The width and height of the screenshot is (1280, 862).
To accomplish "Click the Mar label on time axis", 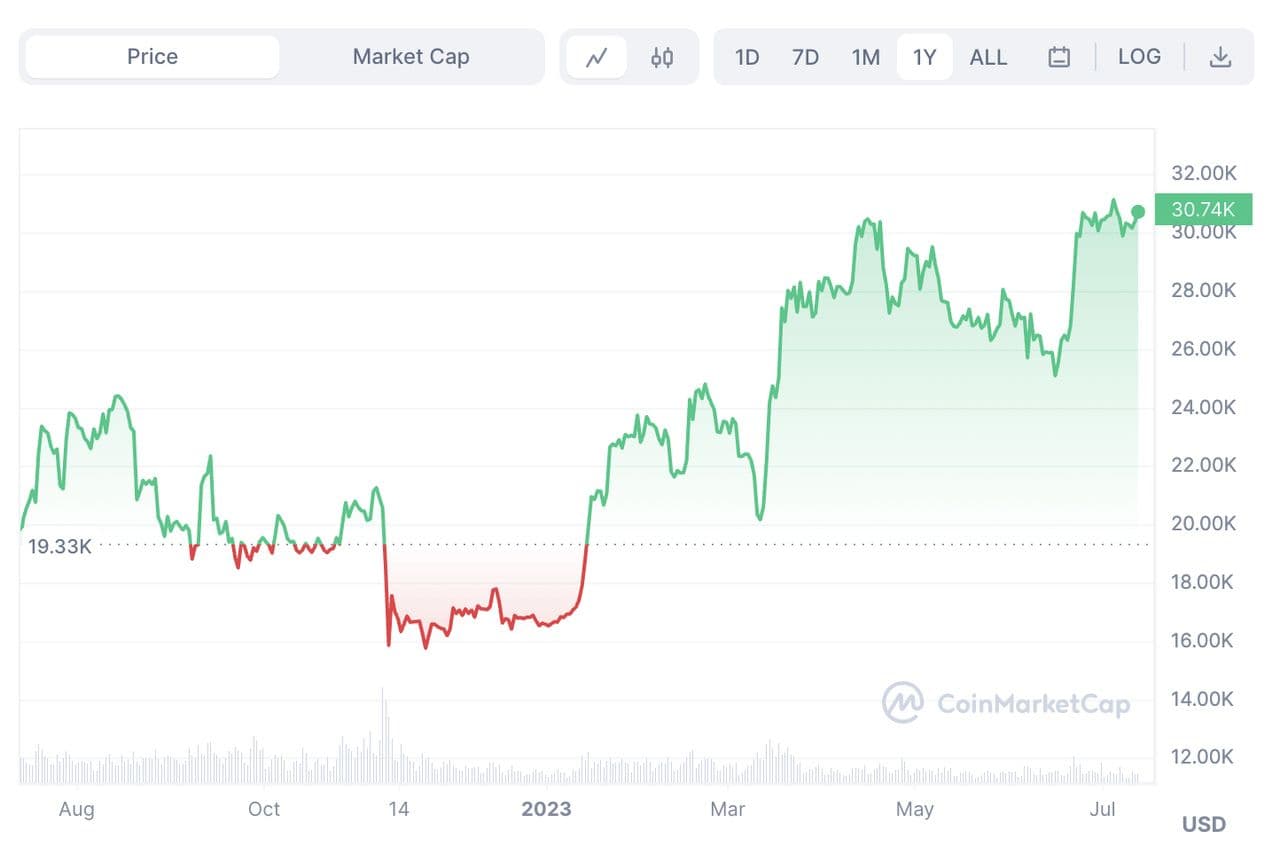I will tap(728, 809).
